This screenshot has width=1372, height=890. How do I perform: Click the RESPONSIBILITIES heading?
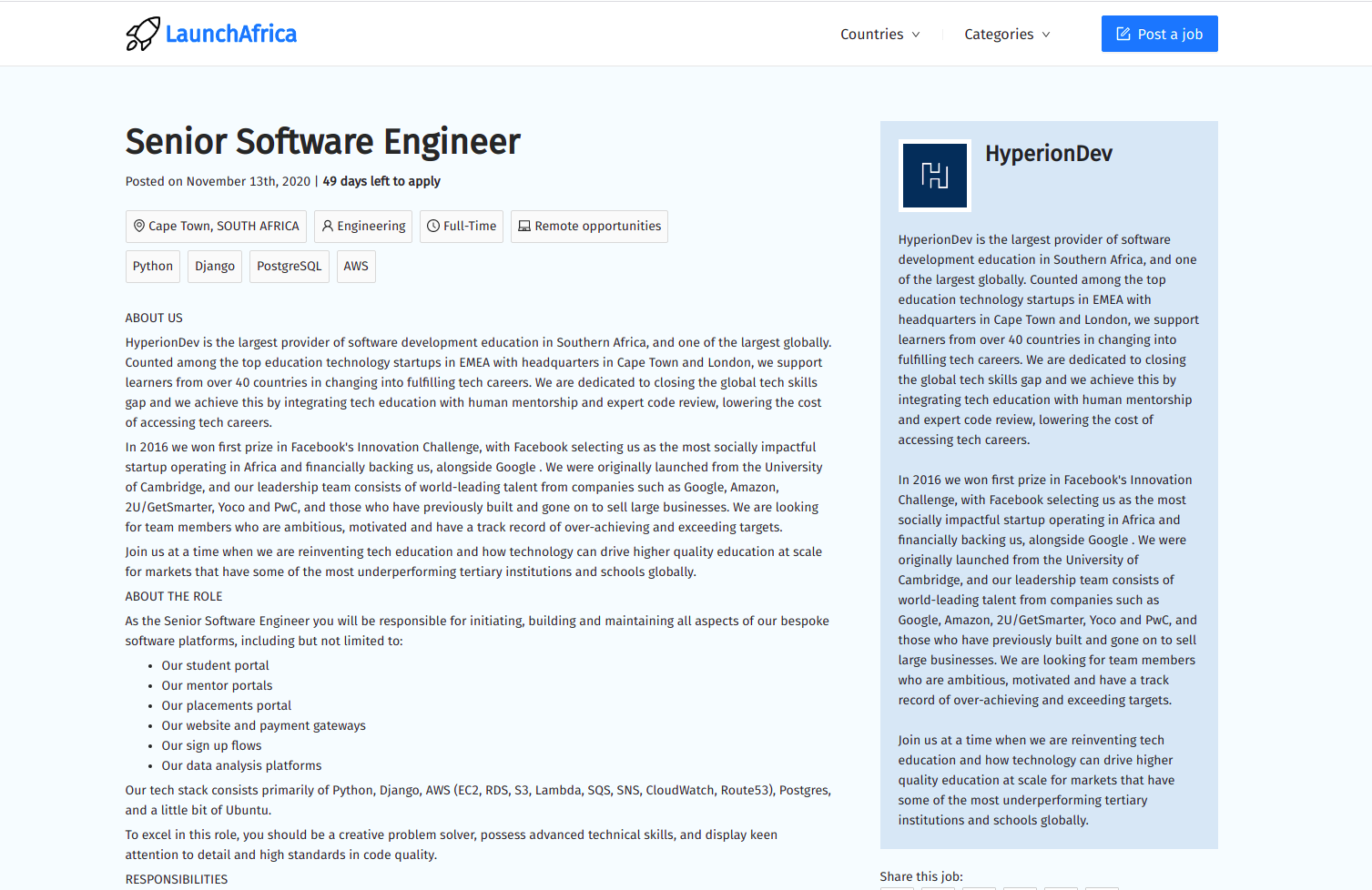coord(177,879)
